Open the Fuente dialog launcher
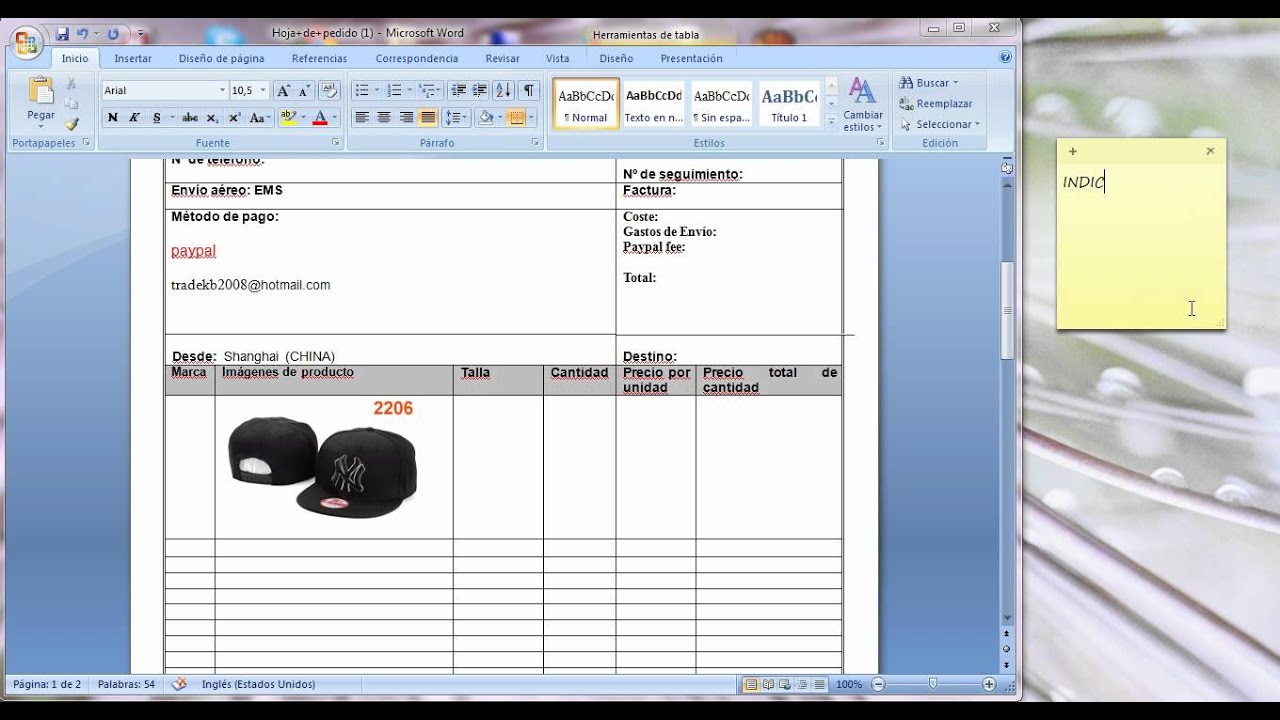The width and height of the screenshot is (1280, 720). click(x=337, y=143)
